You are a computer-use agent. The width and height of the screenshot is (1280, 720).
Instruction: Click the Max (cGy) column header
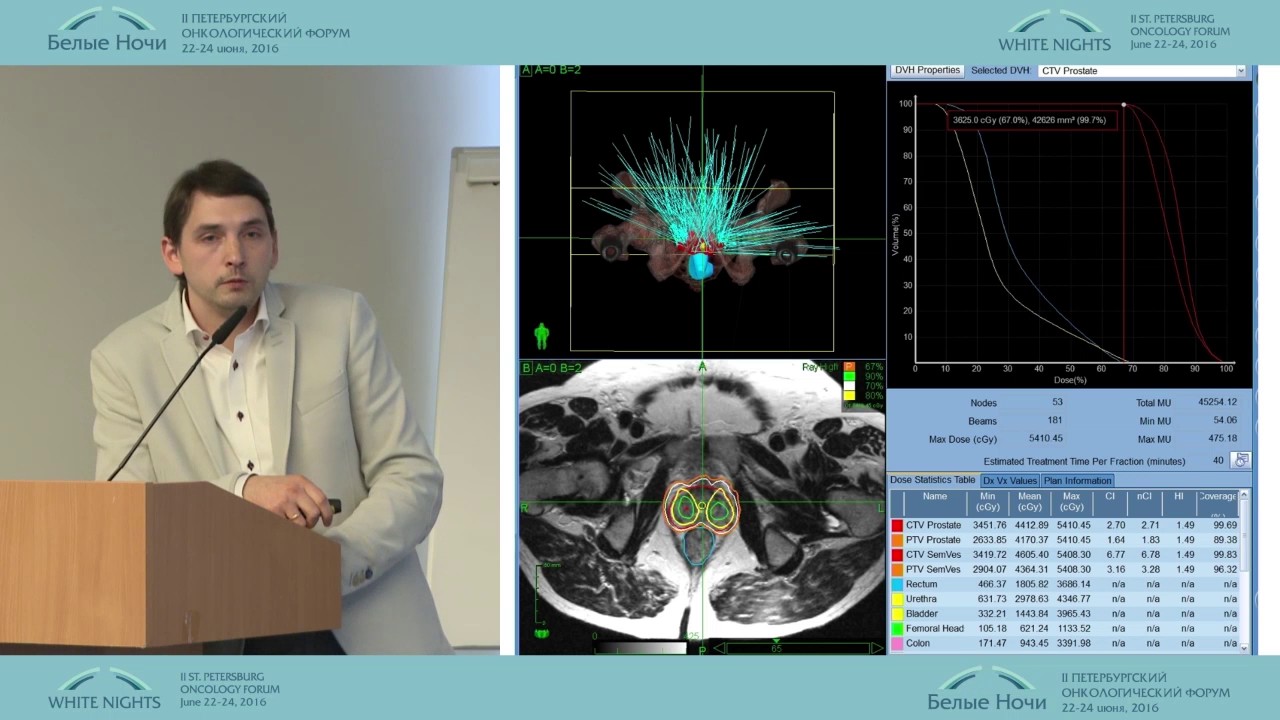(1071, 502)
